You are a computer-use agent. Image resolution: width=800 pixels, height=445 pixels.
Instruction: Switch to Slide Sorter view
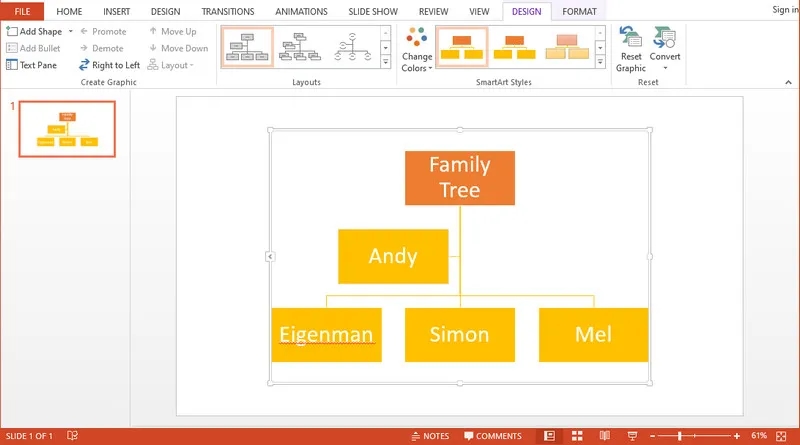(x=576, y=436)
